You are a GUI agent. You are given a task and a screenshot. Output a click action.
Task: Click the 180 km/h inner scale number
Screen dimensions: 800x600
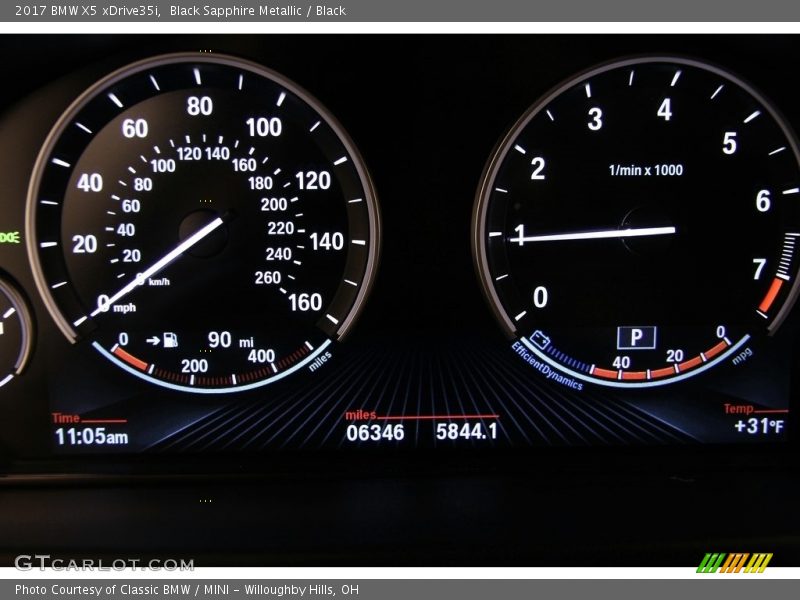tap(260, 183)
